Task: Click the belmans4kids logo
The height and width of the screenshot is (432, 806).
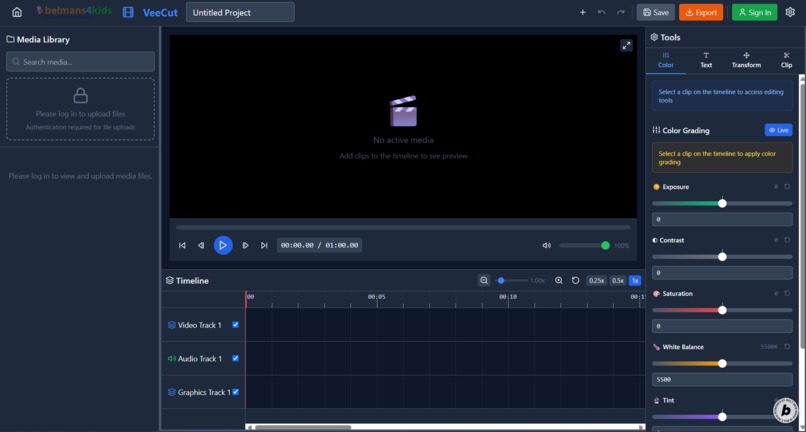Action: pyautogui.click(x=74, y=10)
